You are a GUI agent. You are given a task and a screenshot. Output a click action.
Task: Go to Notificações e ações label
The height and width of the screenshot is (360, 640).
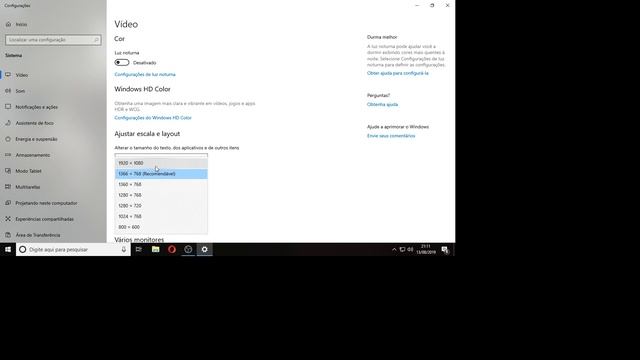[37, 107]
